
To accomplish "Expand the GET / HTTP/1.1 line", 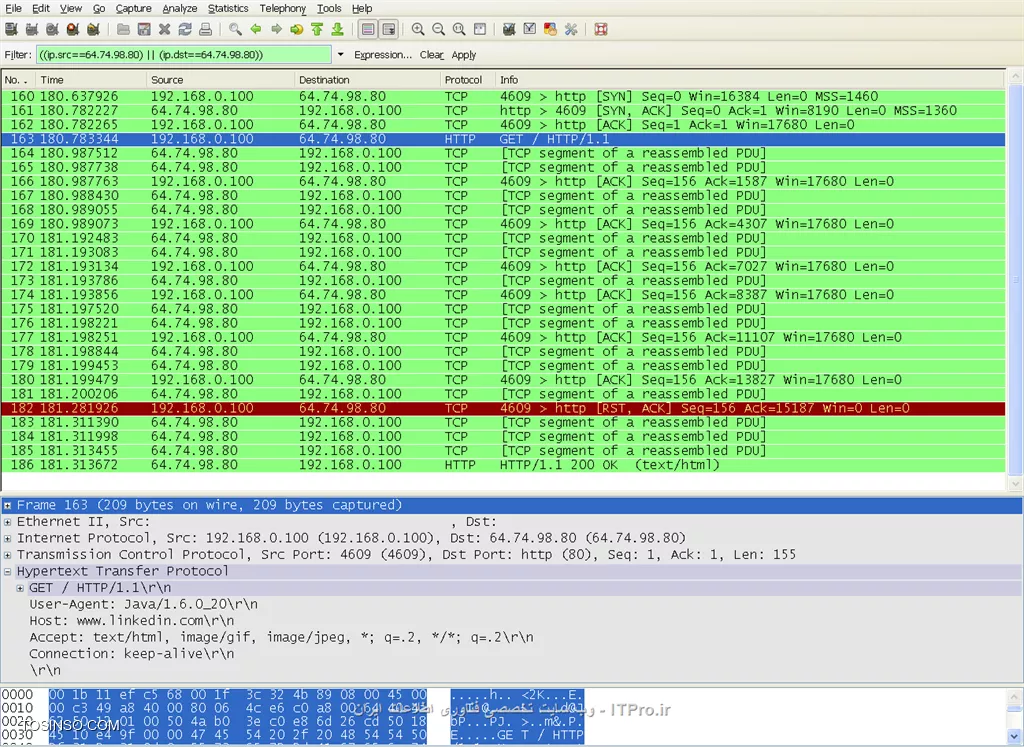I will (x=20, y=588).
